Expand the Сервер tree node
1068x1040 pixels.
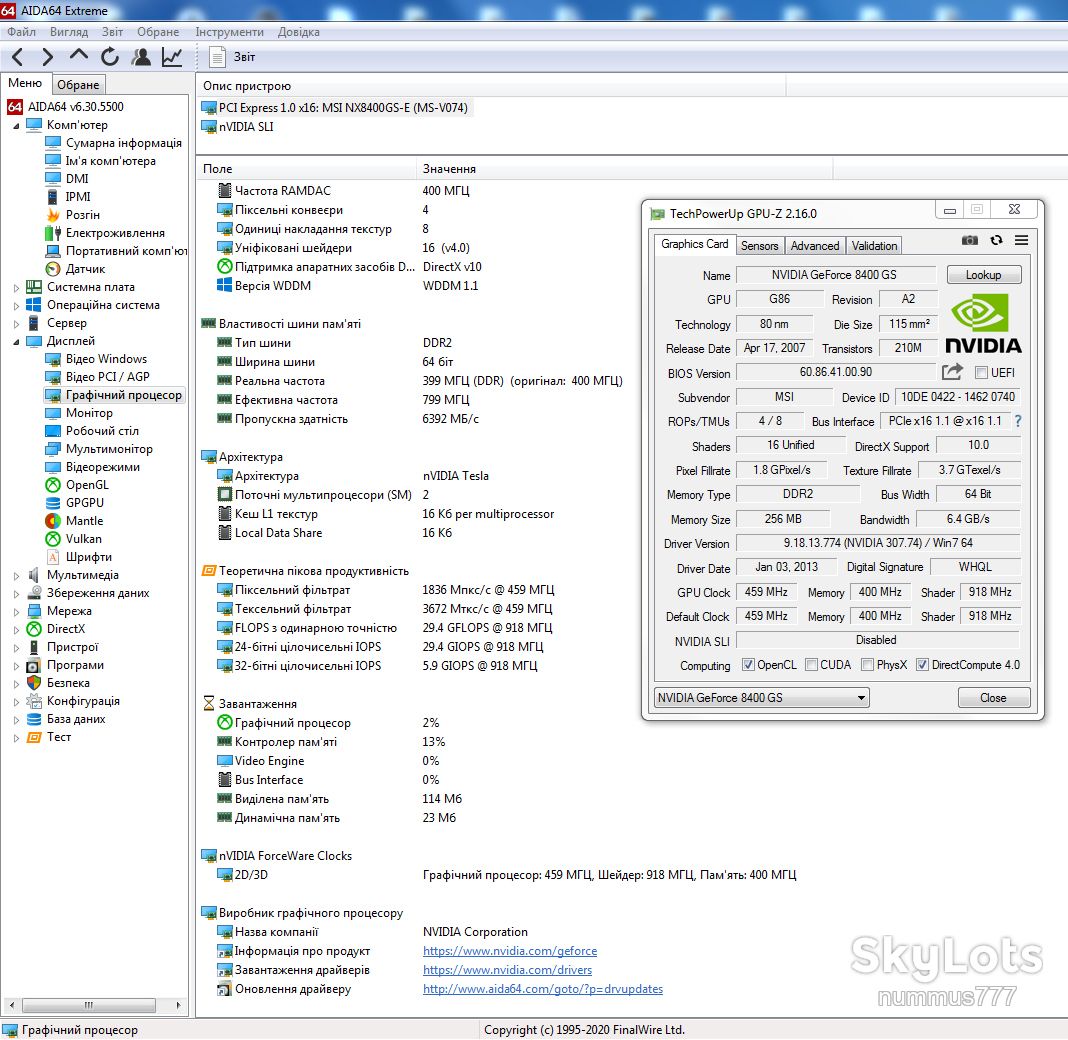16,324
